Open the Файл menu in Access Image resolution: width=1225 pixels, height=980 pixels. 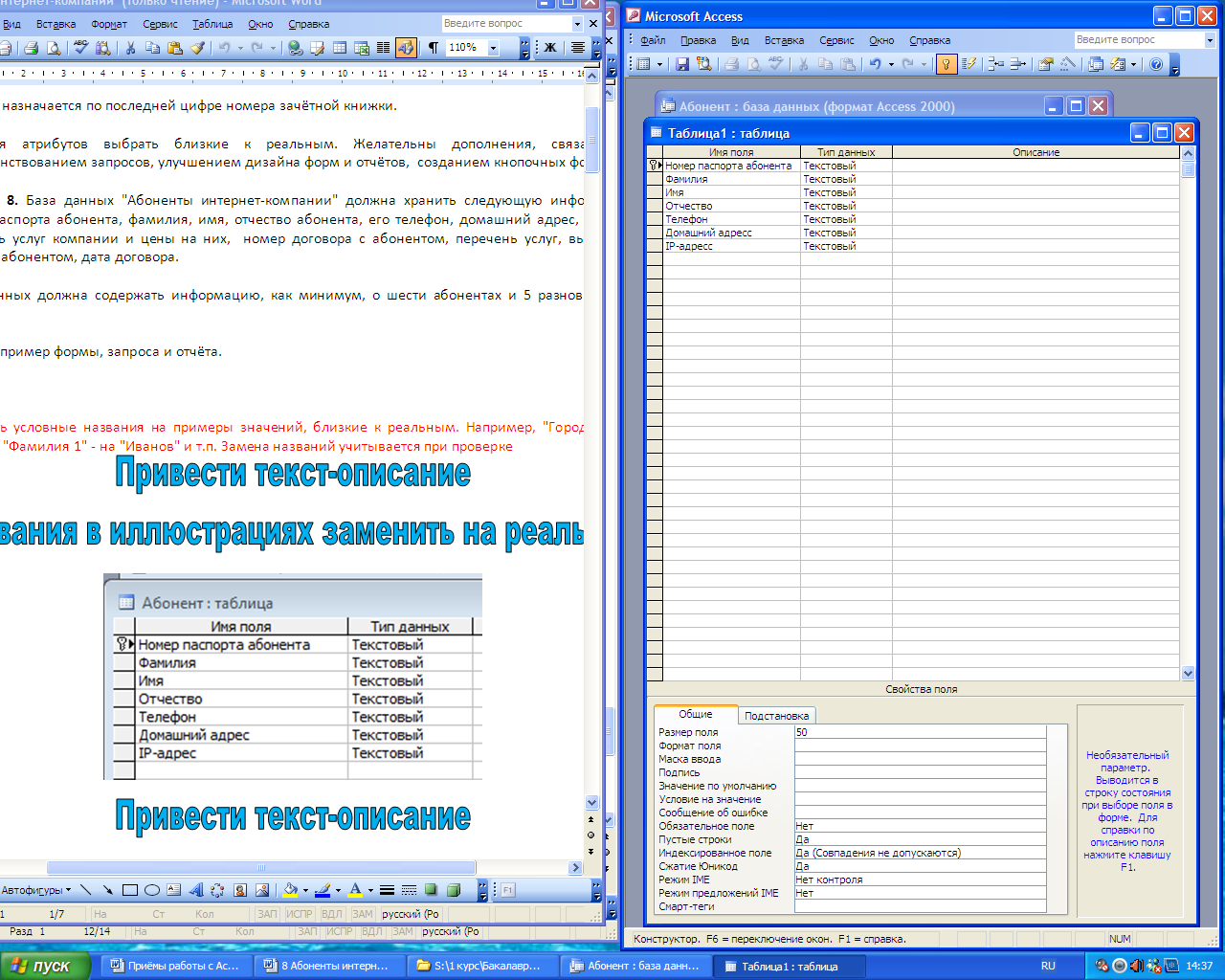point(653,40)
